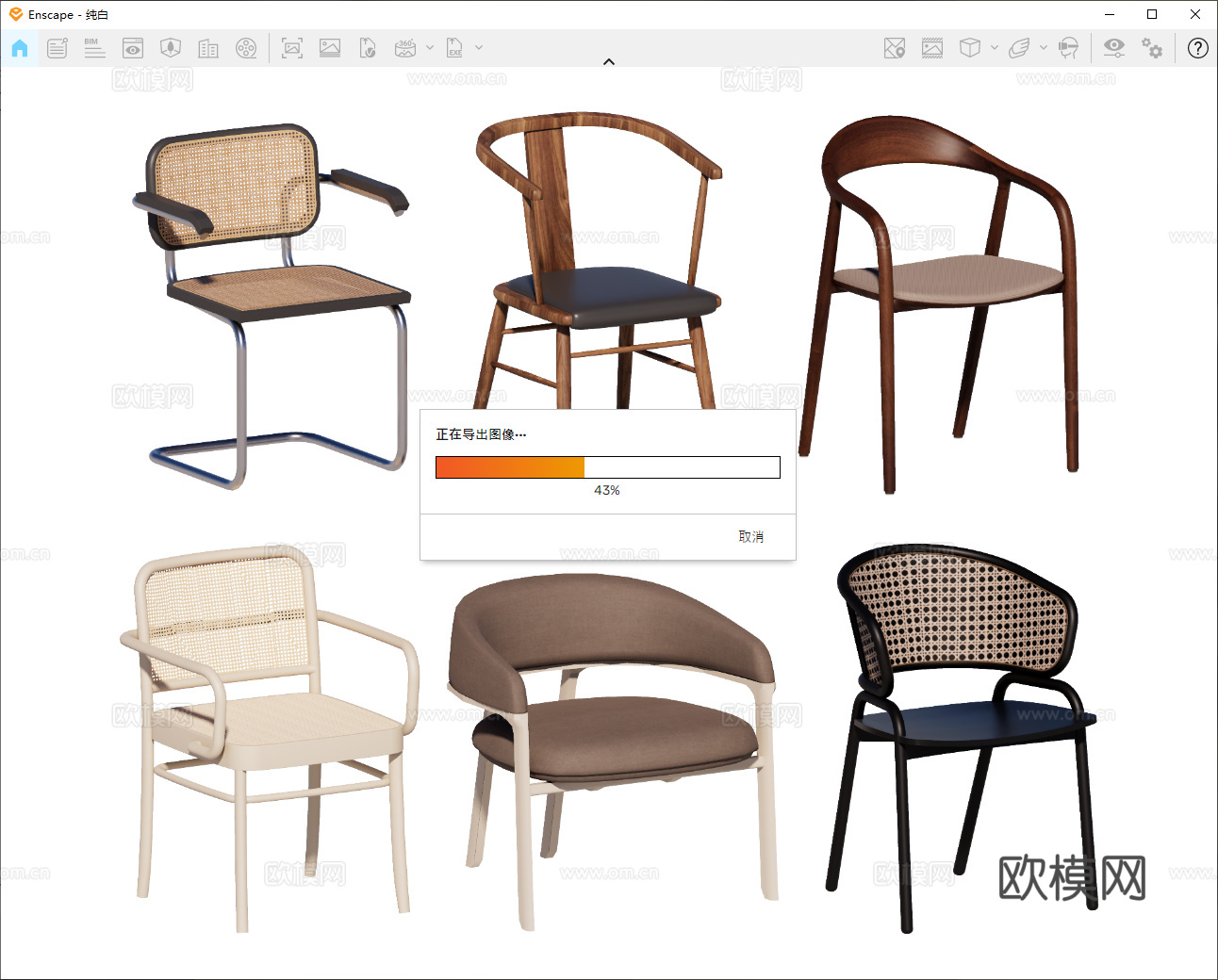Open the help question mark icon

pyautogui.click(x=1197, y=48)
